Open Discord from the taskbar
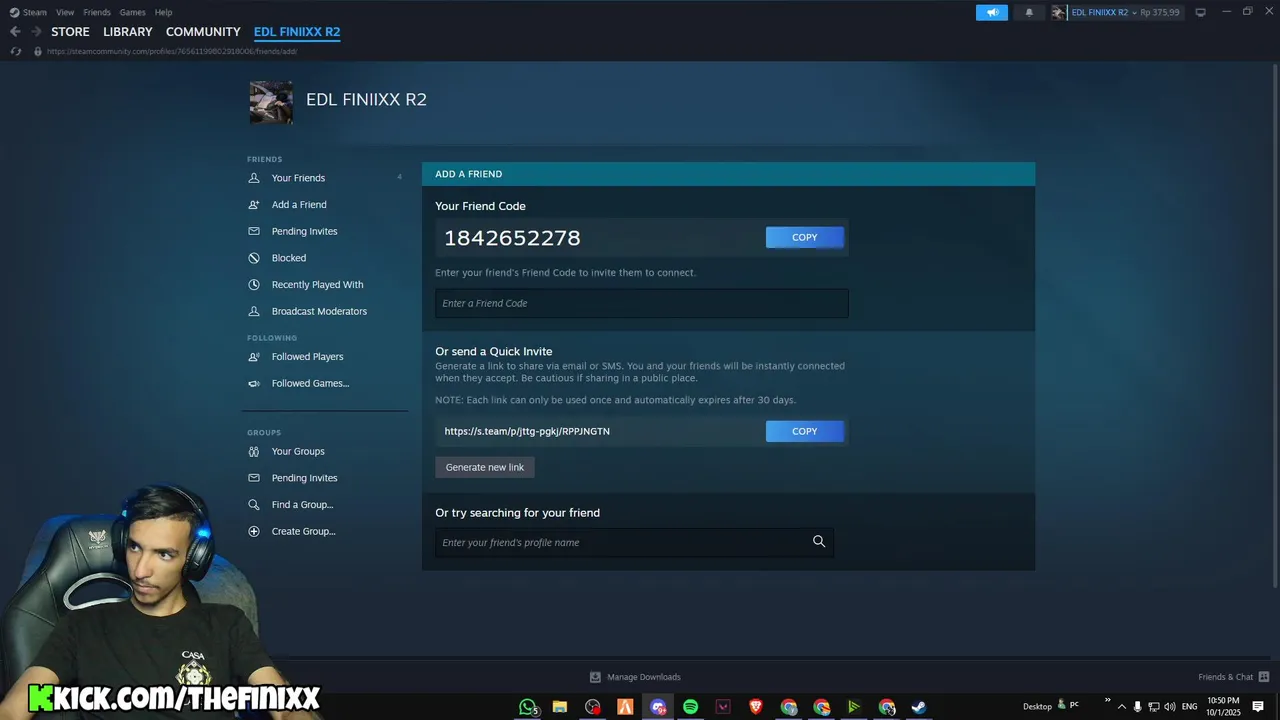The height and width of the screenshot is (720, 1280). coord(658,707)
